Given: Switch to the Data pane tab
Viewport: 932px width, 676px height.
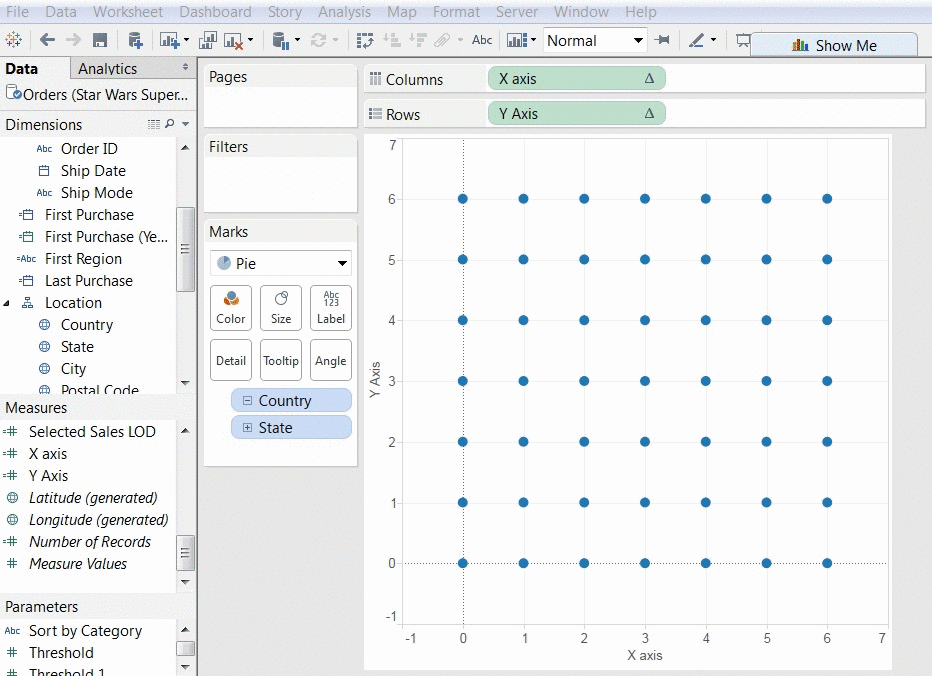Looking at the screenshot, I should coord(21,68).
